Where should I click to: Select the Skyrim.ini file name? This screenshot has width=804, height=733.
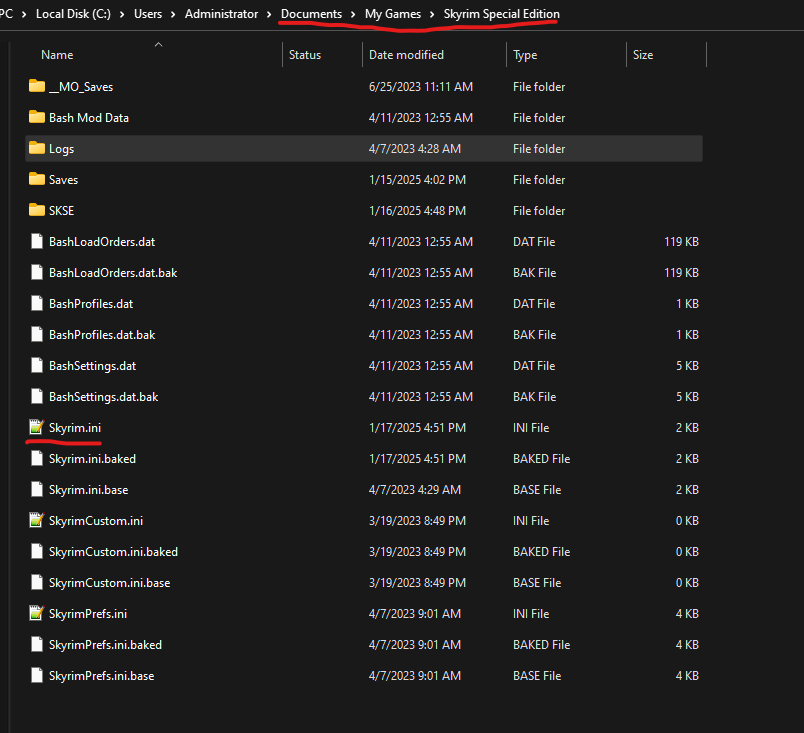point(75,427)
